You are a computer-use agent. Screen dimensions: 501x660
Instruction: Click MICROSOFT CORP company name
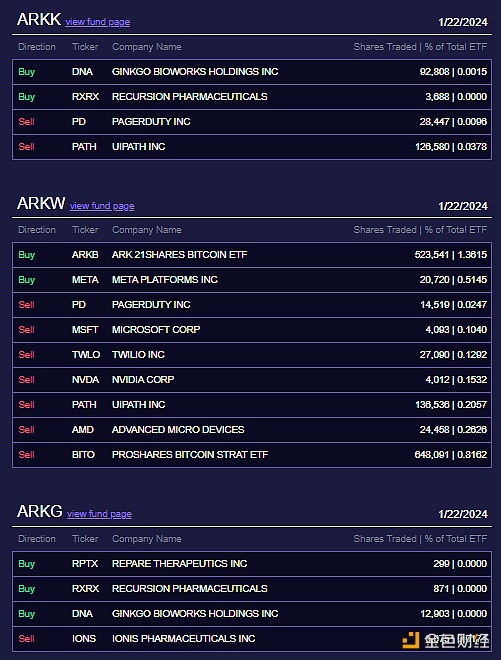coord(156,330)
